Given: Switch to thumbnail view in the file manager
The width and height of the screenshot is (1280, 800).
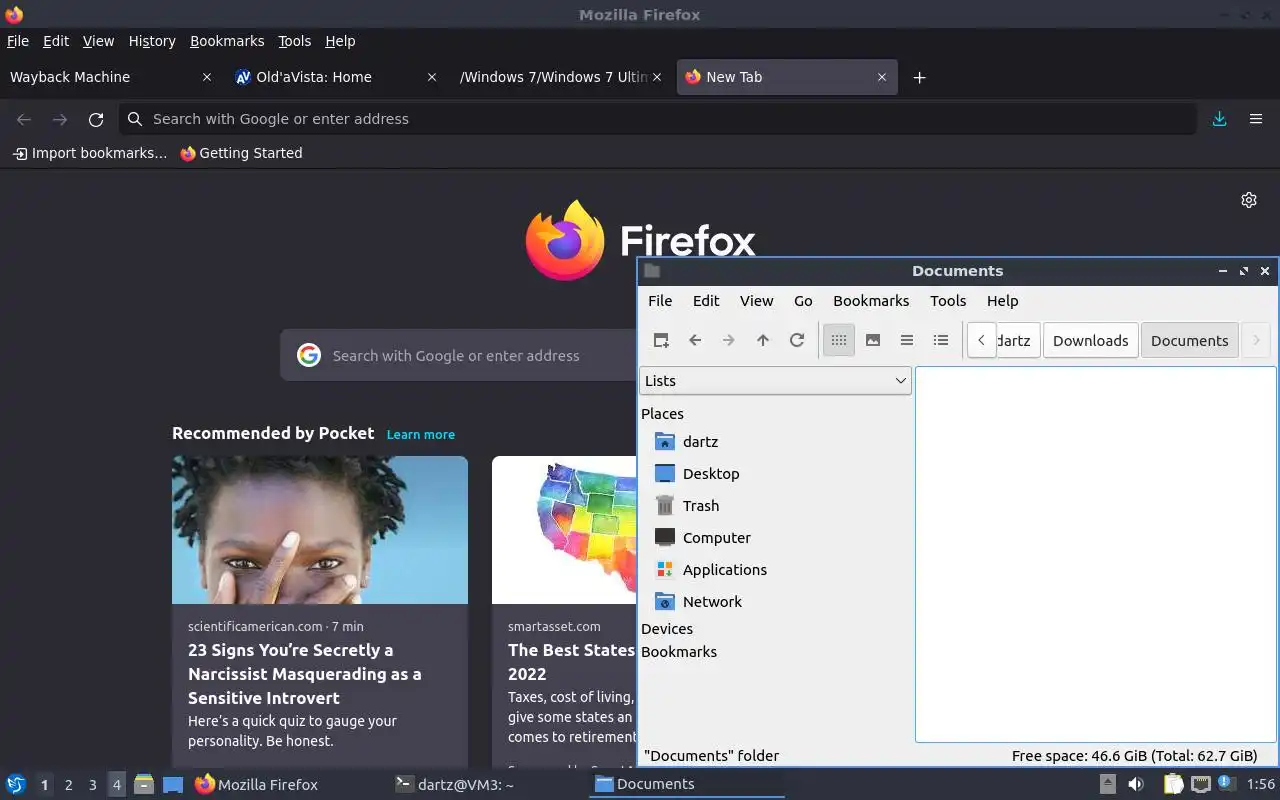Looking at the screenshot, I should point(873,340).
